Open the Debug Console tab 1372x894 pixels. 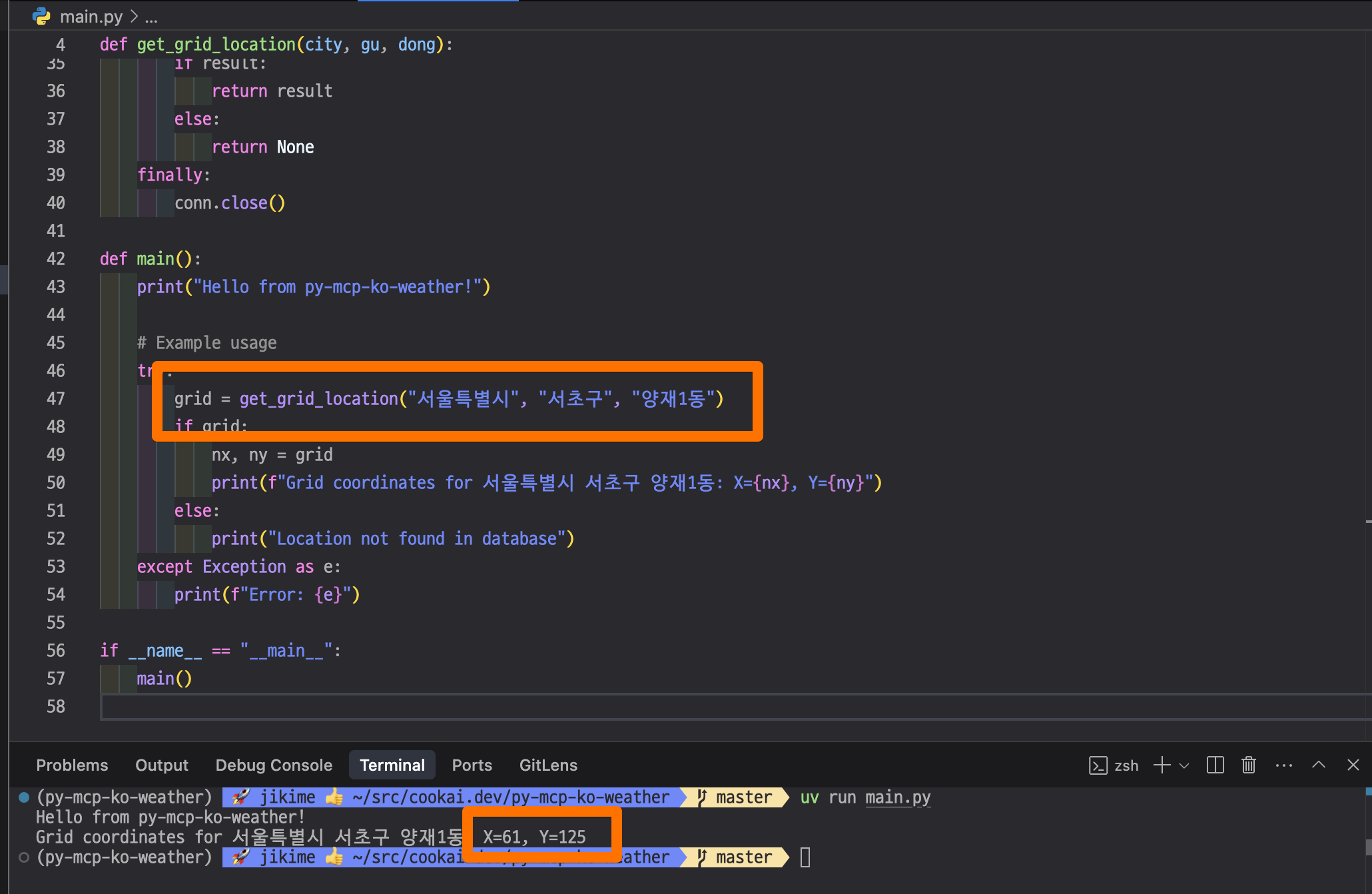pos(274,765)
